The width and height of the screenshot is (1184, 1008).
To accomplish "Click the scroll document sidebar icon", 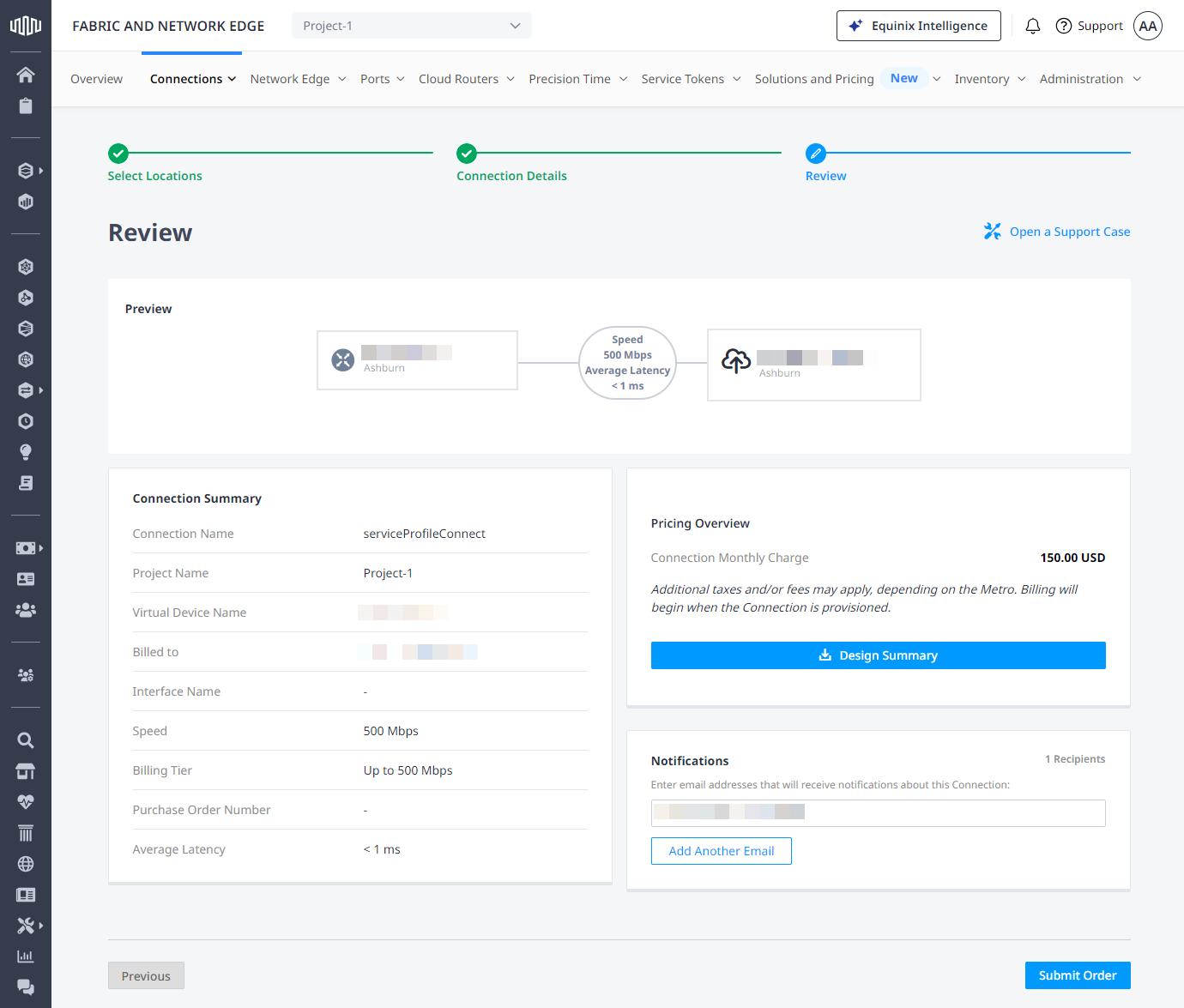I will tap(26, 483).
